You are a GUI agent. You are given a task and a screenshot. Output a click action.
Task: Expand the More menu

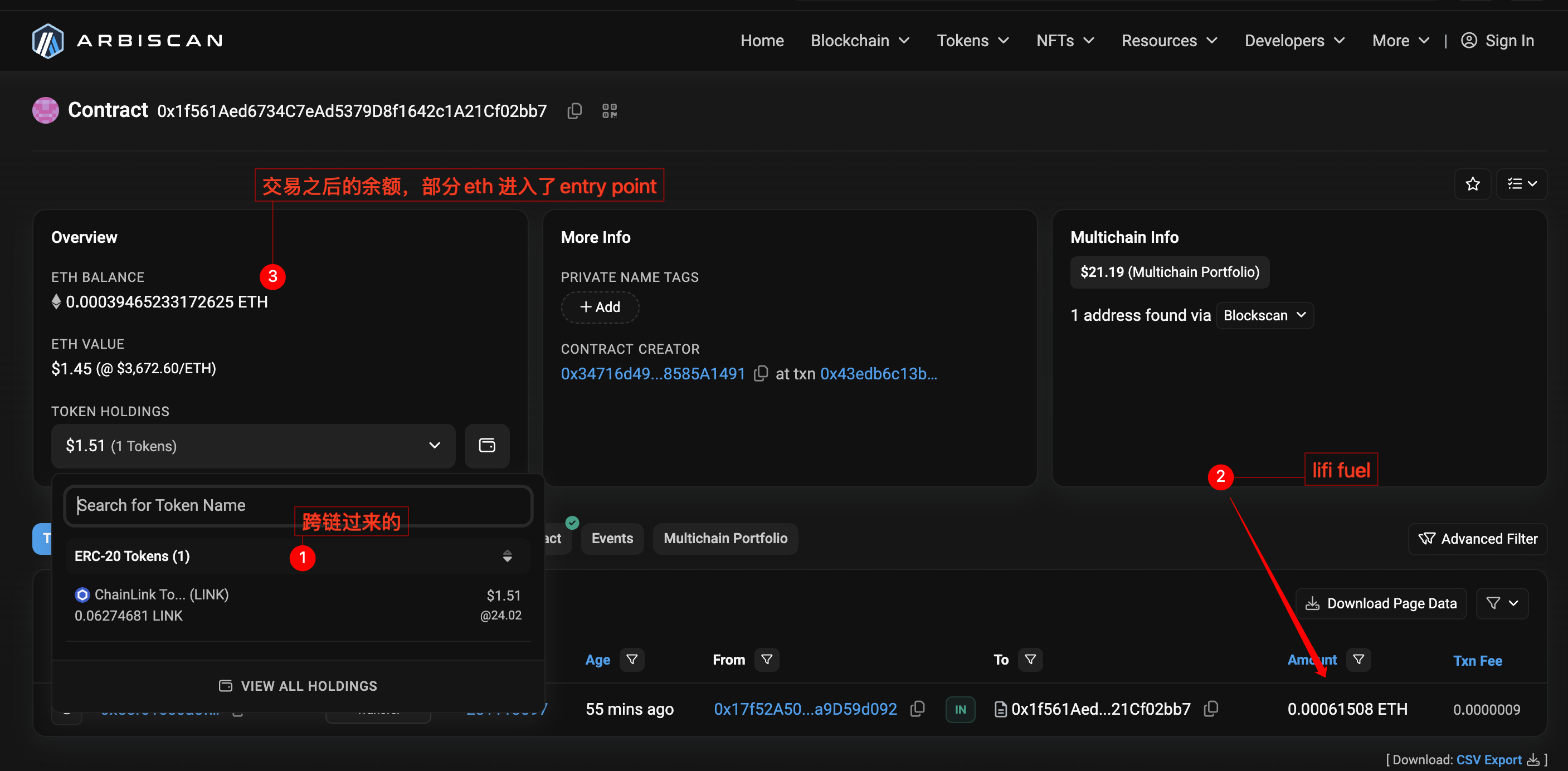click(1401, 41)
